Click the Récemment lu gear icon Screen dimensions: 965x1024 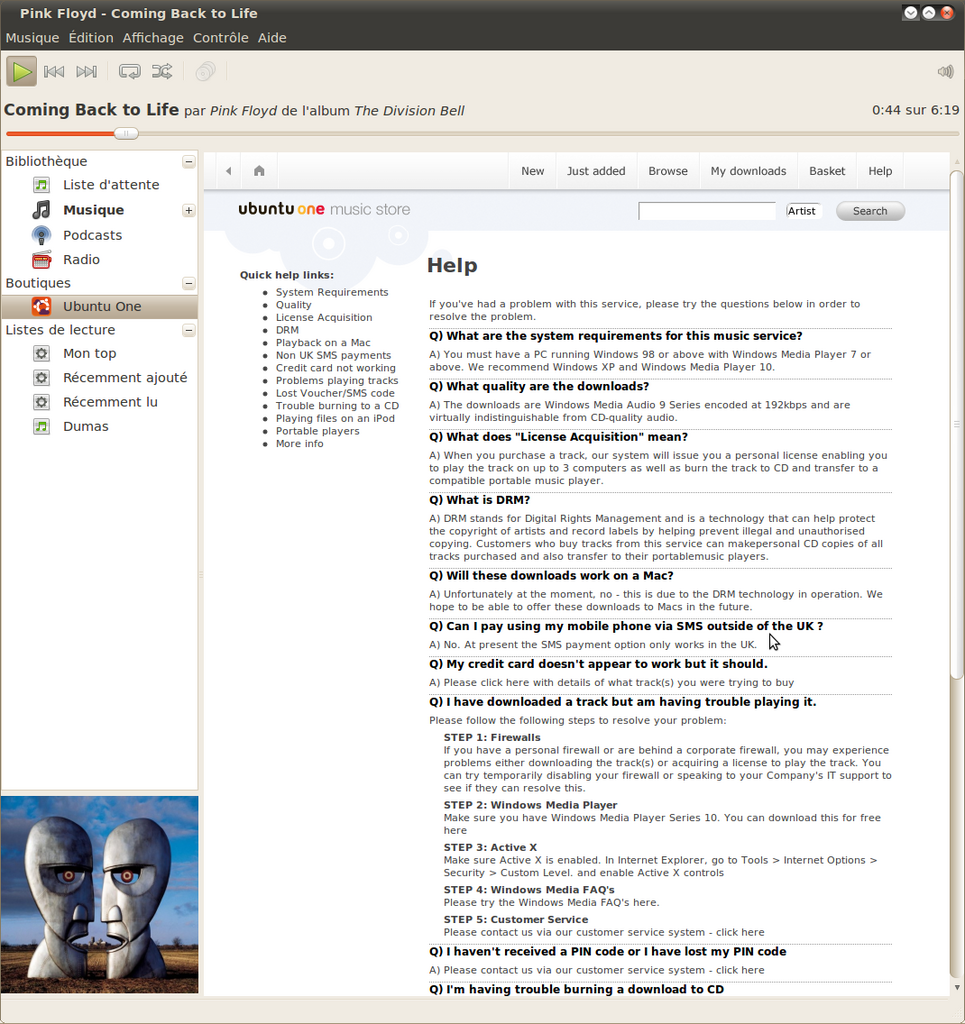pos(41,402)
